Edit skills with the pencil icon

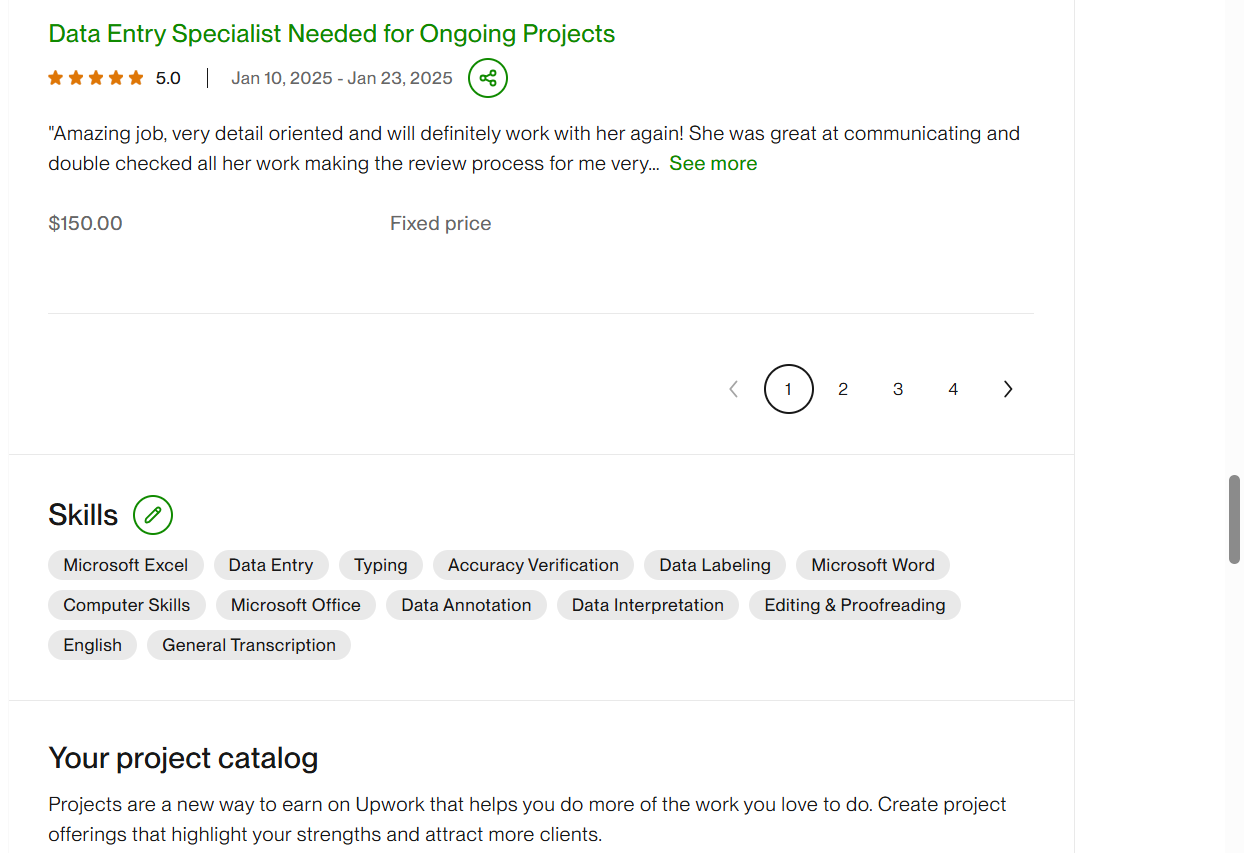pos(153,515)
